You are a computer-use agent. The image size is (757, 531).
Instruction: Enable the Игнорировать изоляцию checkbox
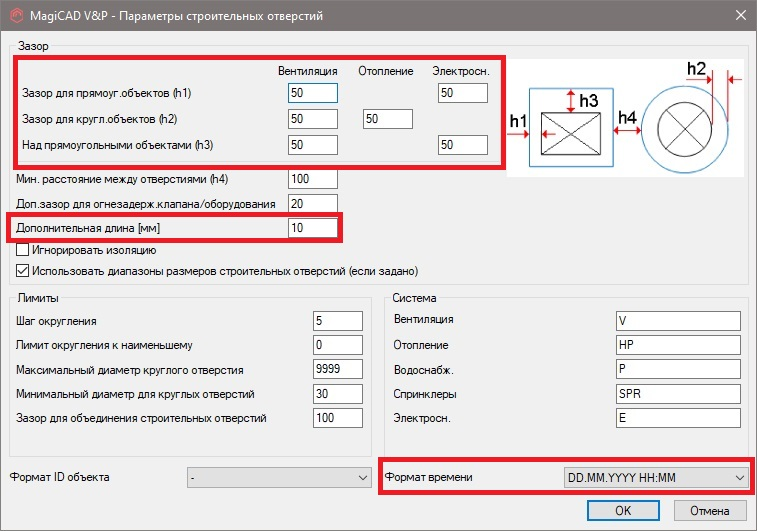(x=23, y=250)
